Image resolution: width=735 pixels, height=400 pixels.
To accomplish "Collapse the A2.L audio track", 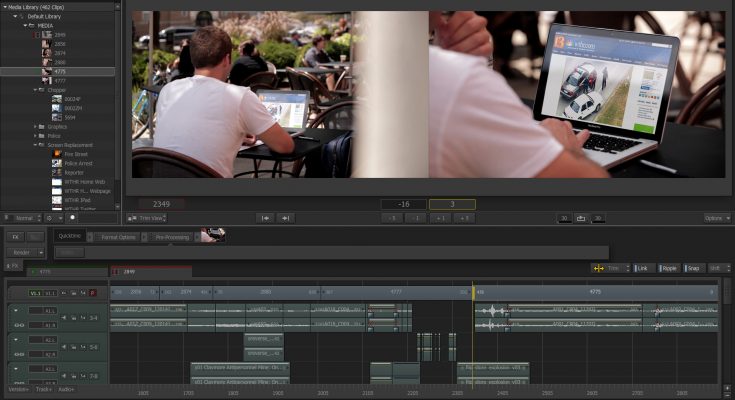I will click(x=15, y=340).
